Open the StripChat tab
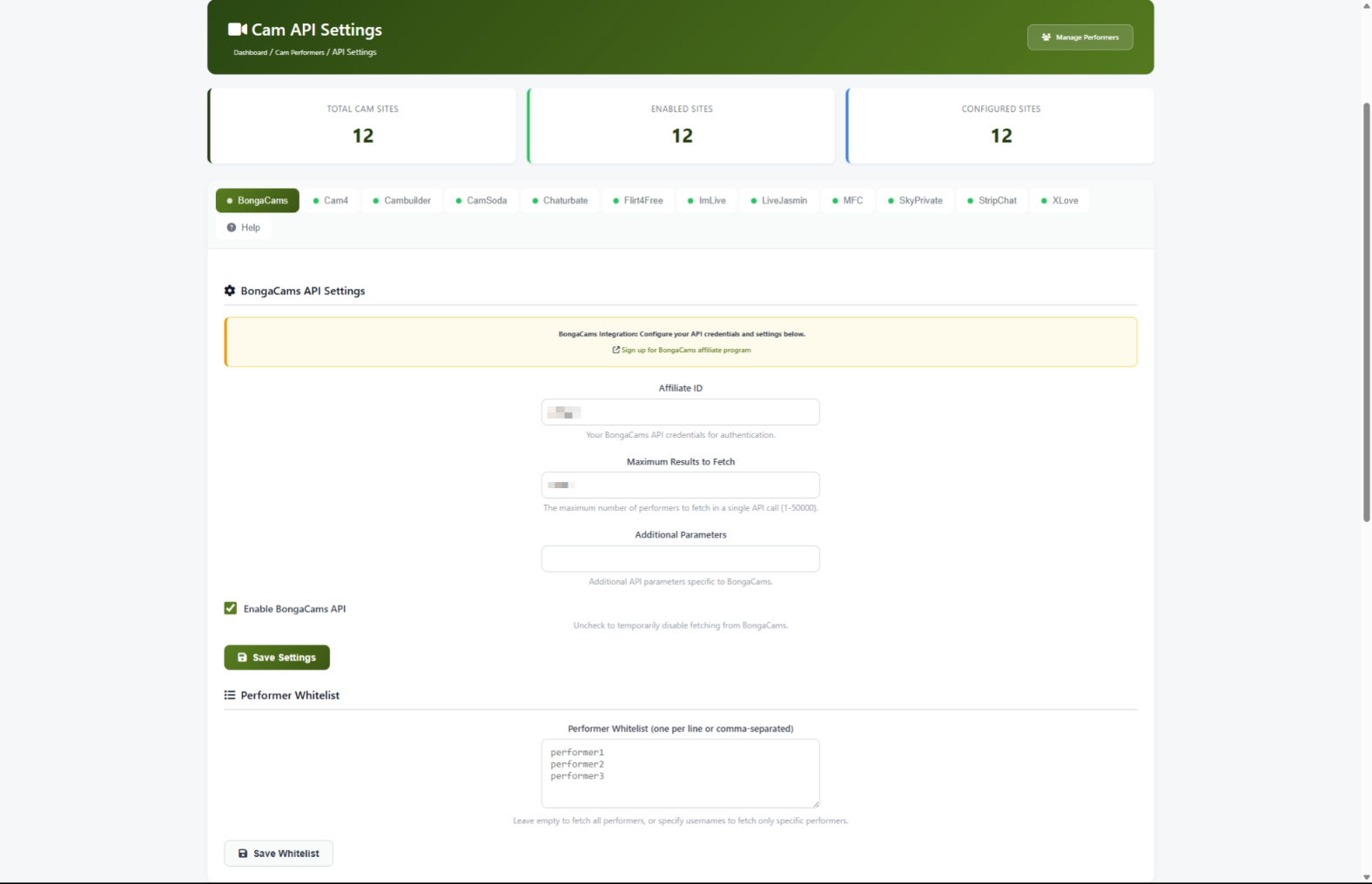This screenshot has width=1372, height=884. click(x=992, y=201)
